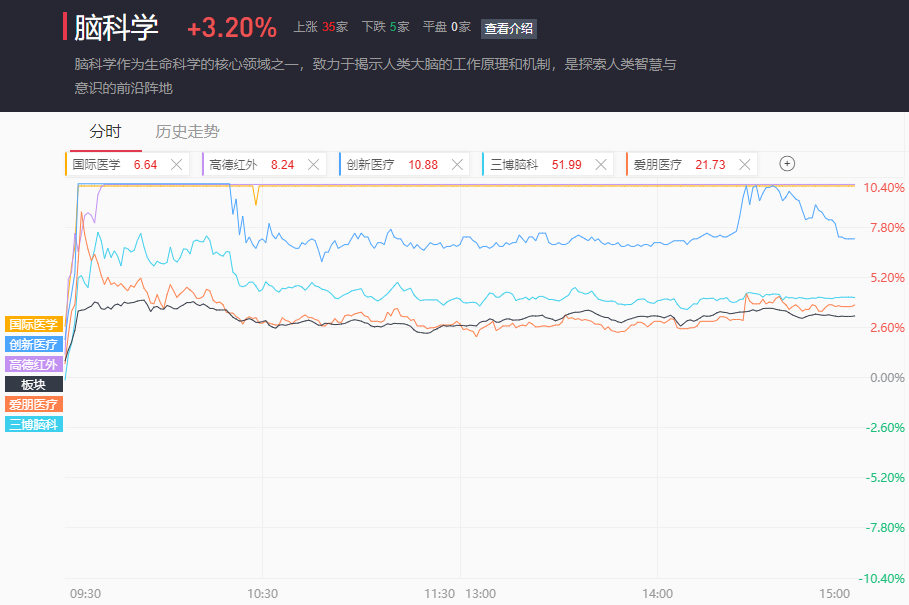Remove 国际医学 from the comparison chips
This screenshot has height=605, width=909.
pyautogui.click(x=176, y=165)
